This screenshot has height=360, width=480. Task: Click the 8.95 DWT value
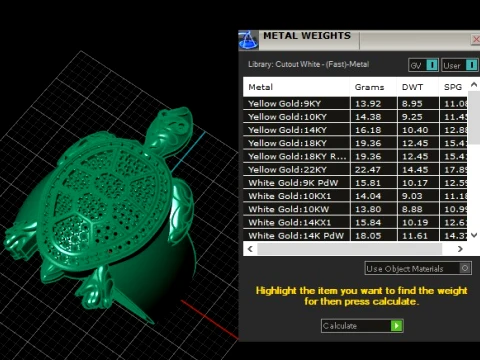click(412, 104)
